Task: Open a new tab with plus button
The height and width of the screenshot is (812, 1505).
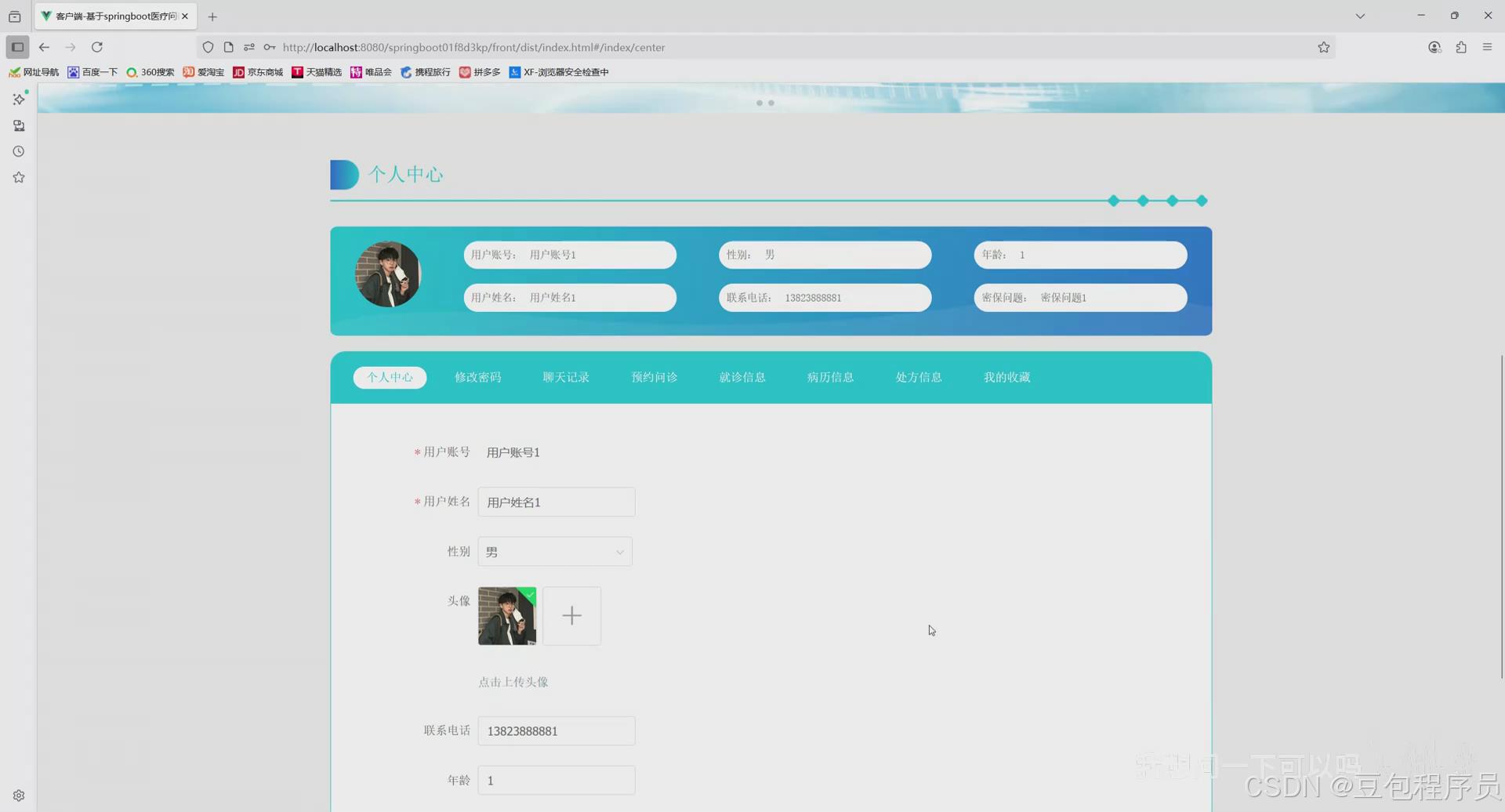Action: (212, 16)
